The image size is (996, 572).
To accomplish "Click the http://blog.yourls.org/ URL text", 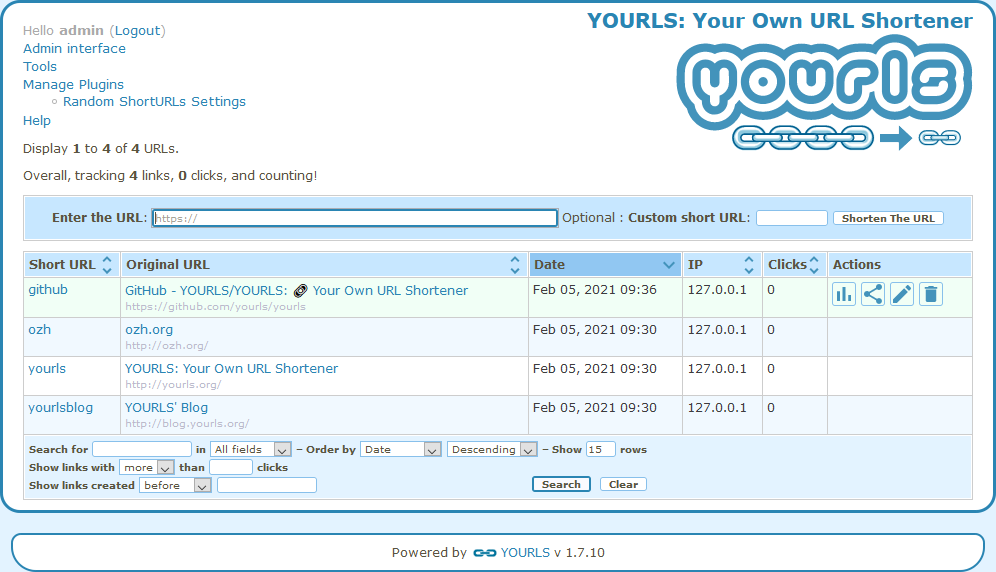I will pyautogui.click(x=187, y=423).
